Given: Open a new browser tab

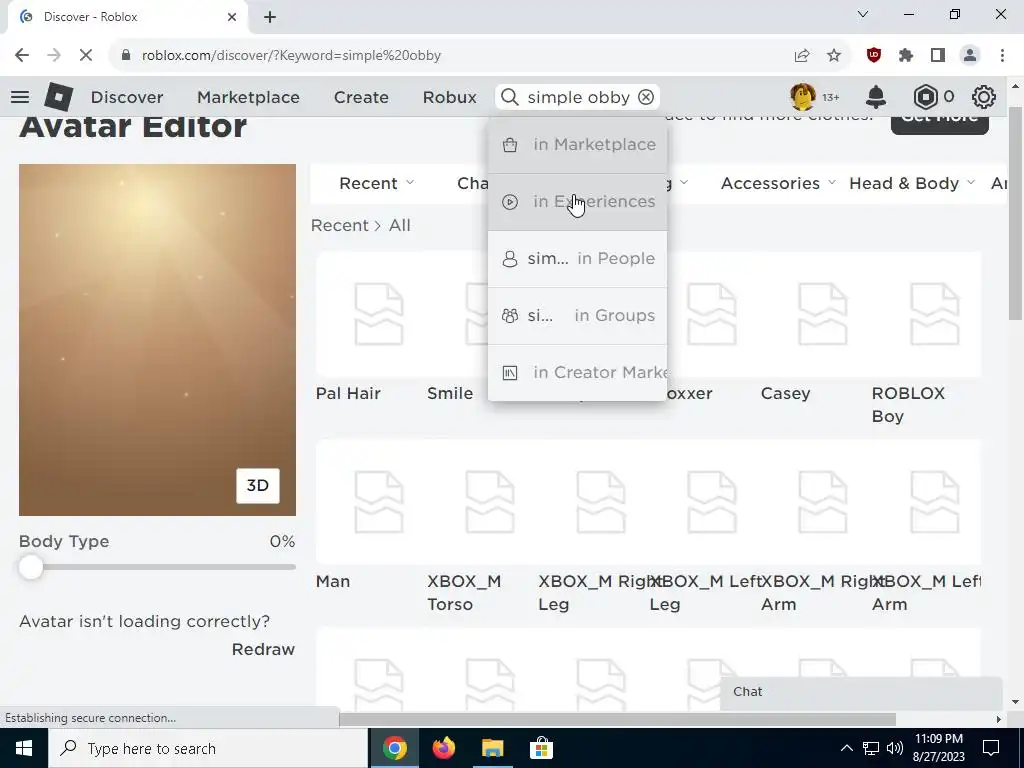Looking at the screenshot, I should 270,17.
